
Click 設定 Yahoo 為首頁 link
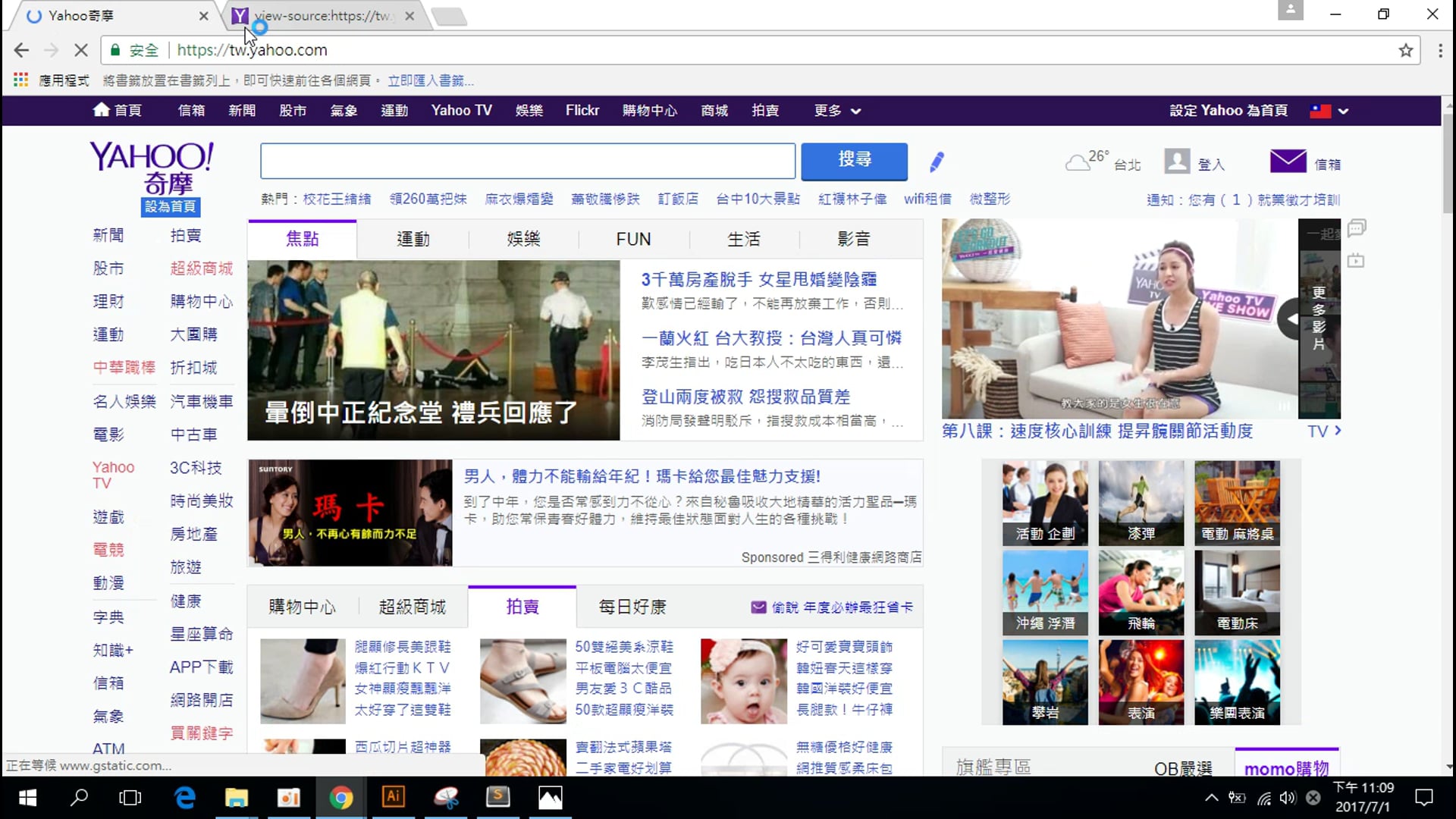click(x=1228, y=111)
